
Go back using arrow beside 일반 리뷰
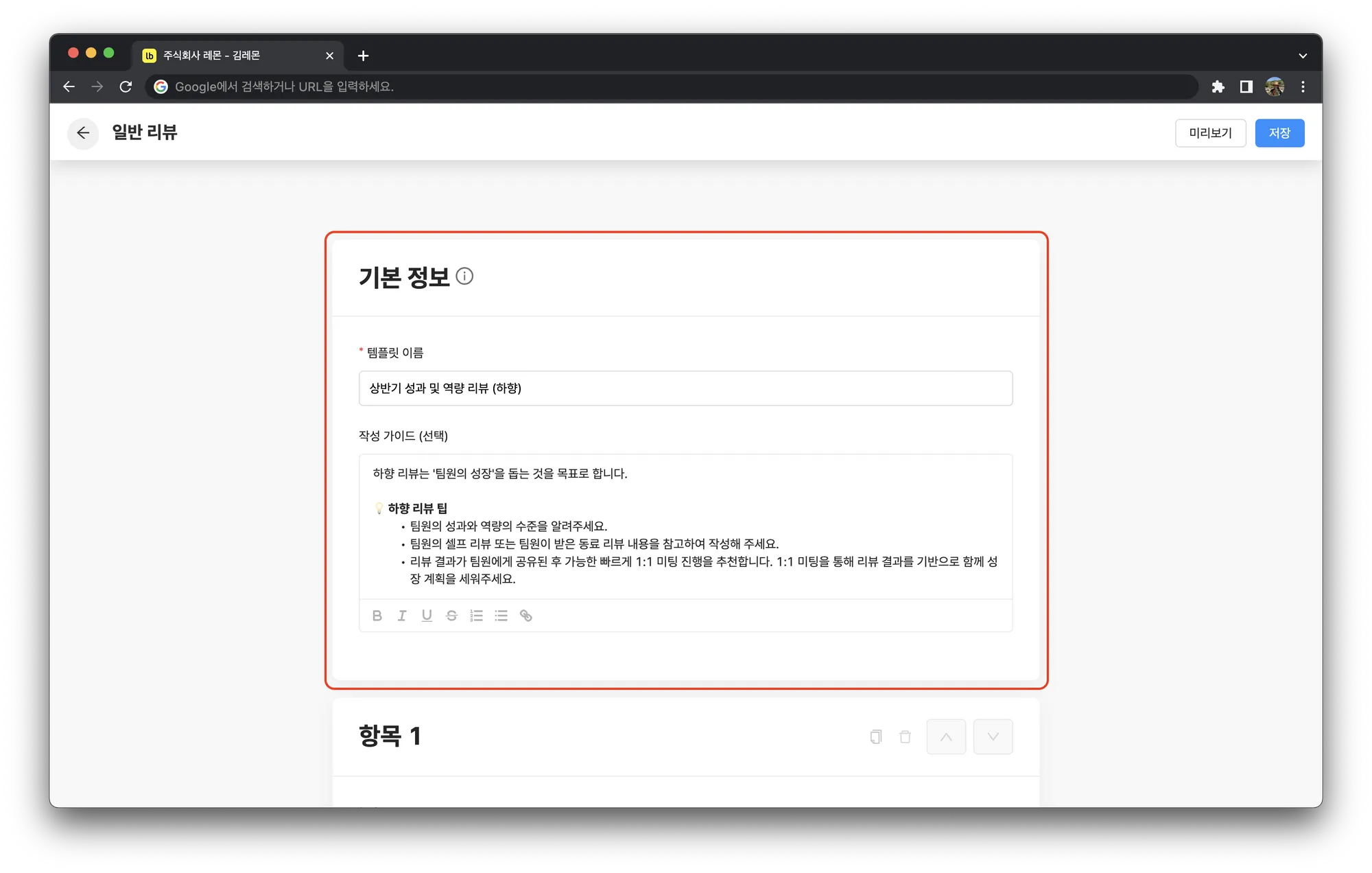[83, 133]
